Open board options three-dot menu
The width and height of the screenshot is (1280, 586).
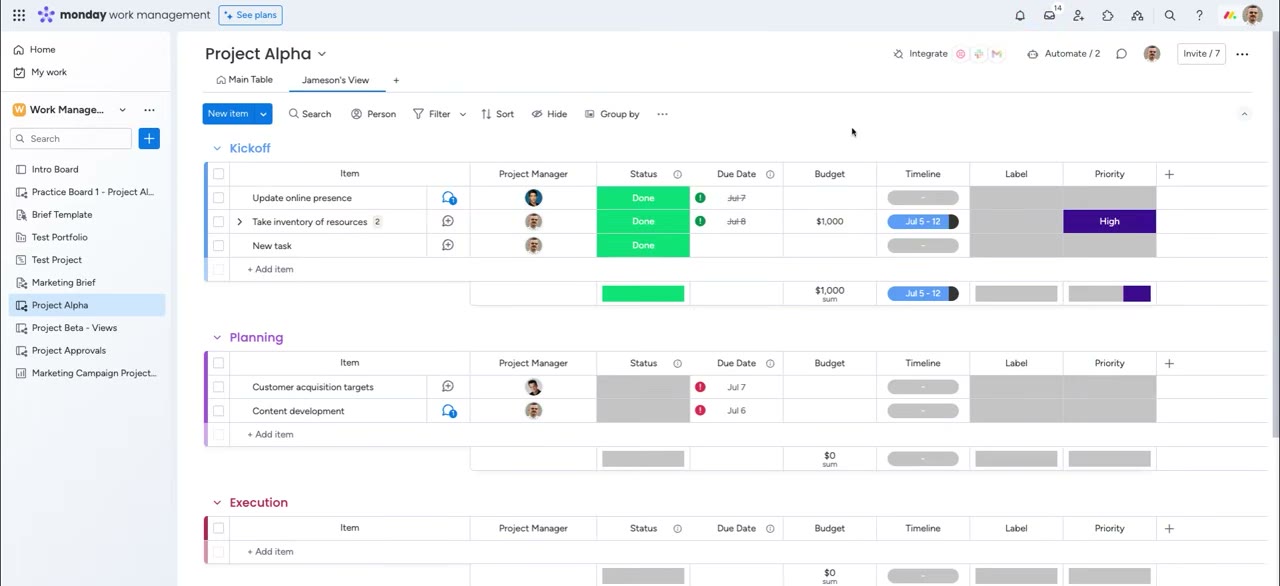(1242, 54)
